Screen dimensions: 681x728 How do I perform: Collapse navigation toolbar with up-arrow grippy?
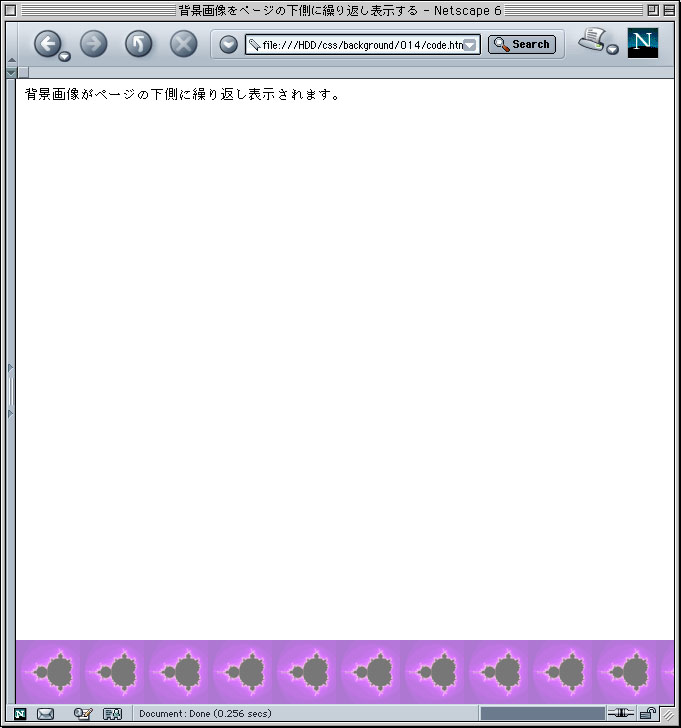(12, 60)
